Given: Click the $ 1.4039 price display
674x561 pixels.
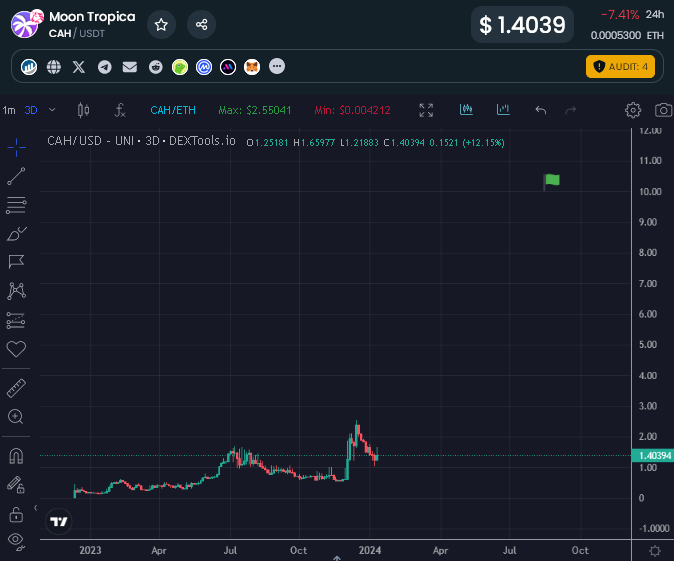Looking at the screenshot, I should (522, 25).
